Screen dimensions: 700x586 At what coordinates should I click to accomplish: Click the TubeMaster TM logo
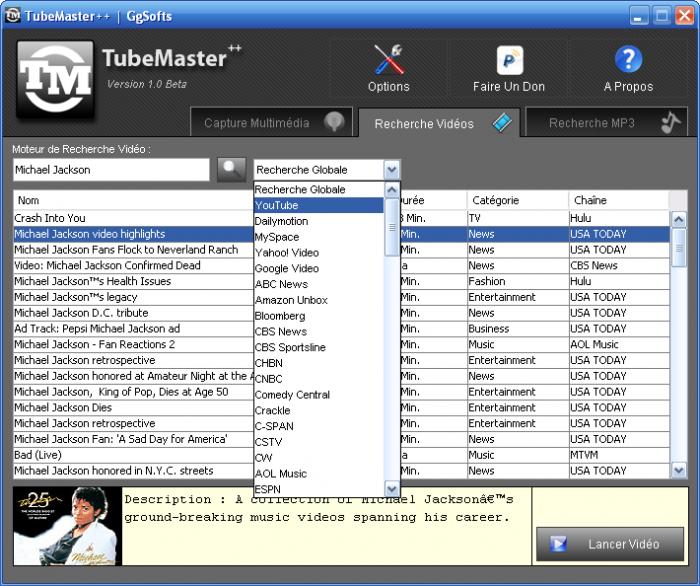[55, 79]
